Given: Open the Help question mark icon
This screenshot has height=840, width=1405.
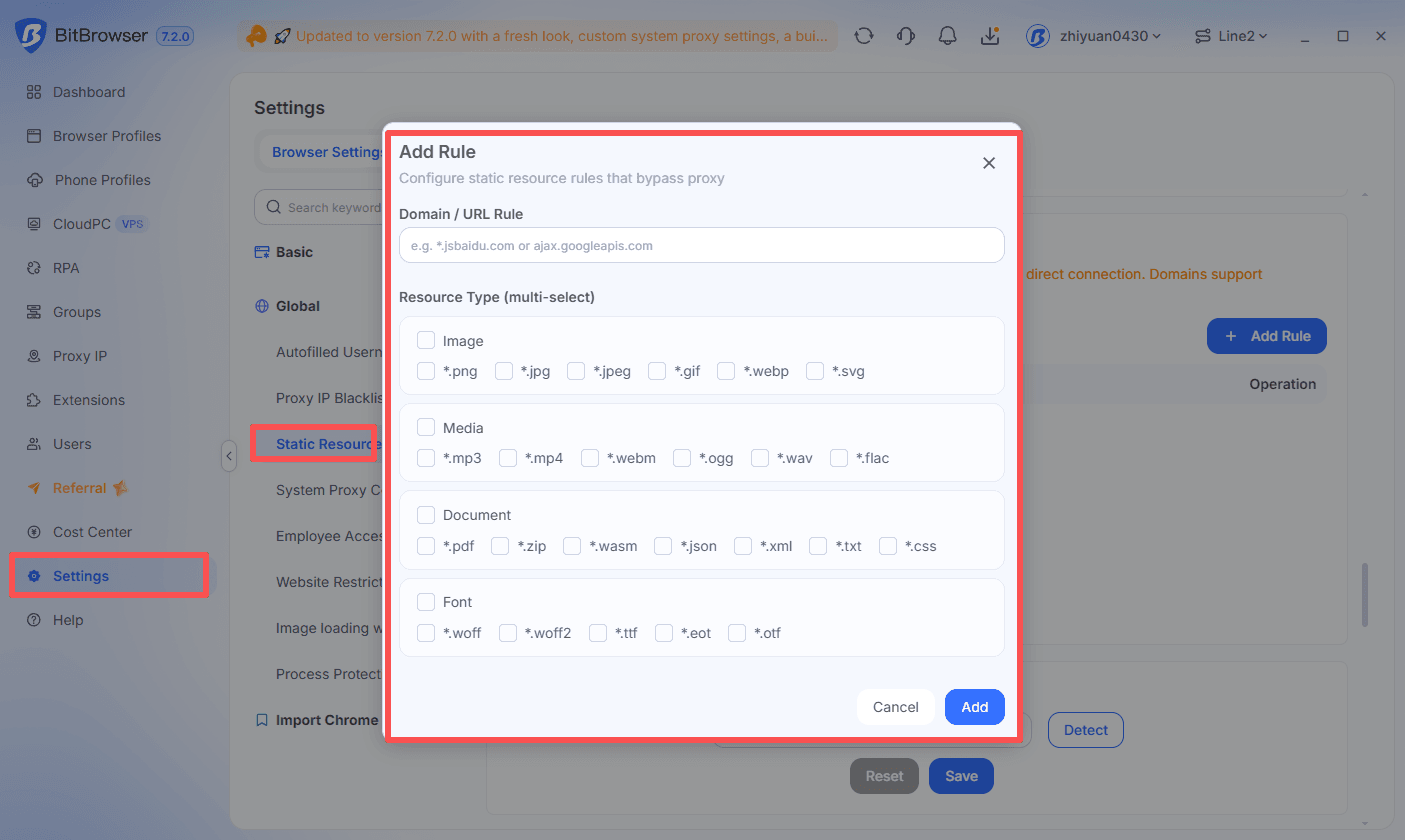Looking at the screenshot, I should [x=34, y=620].
